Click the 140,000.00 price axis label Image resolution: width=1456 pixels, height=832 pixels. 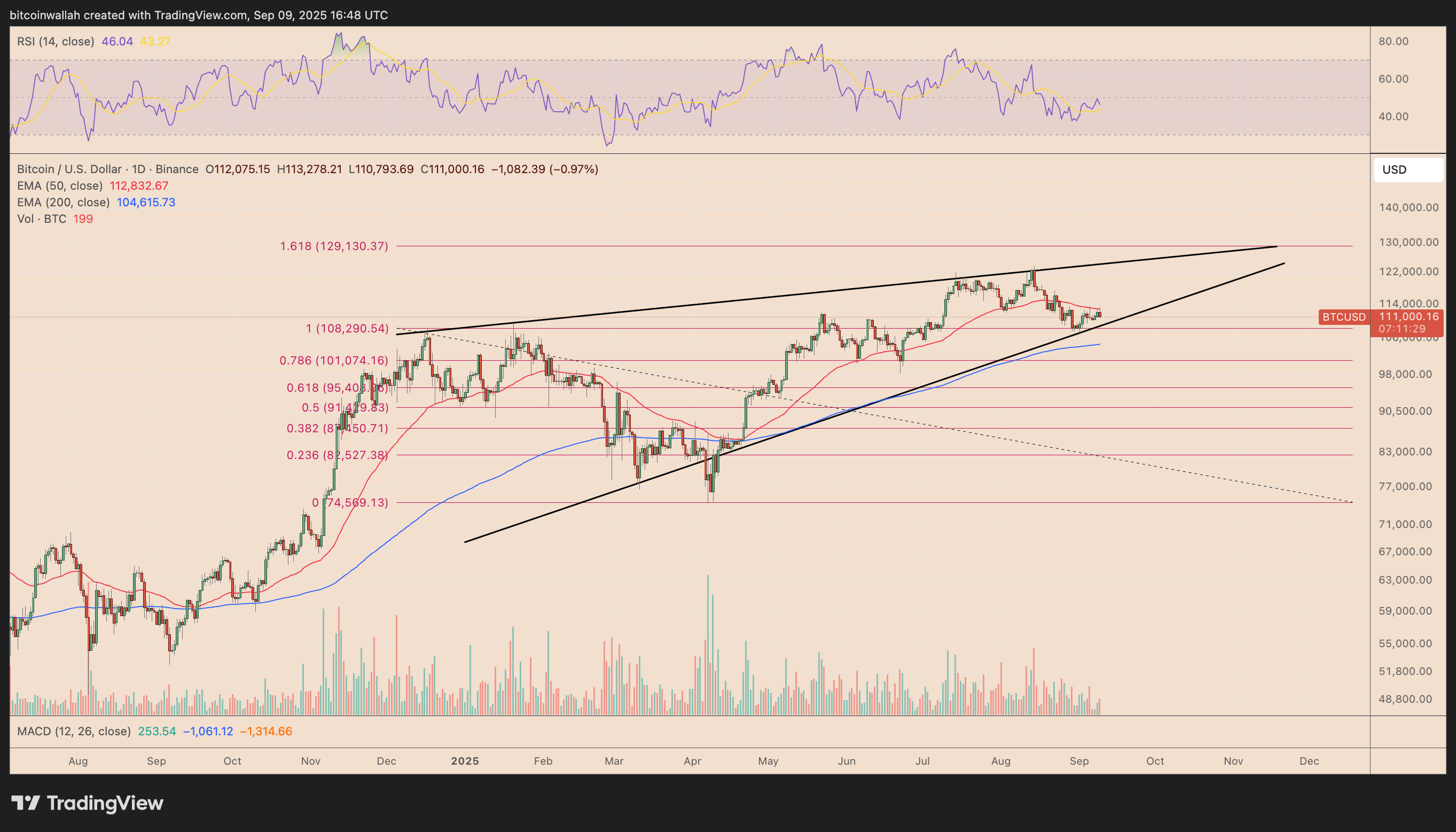1408,207
